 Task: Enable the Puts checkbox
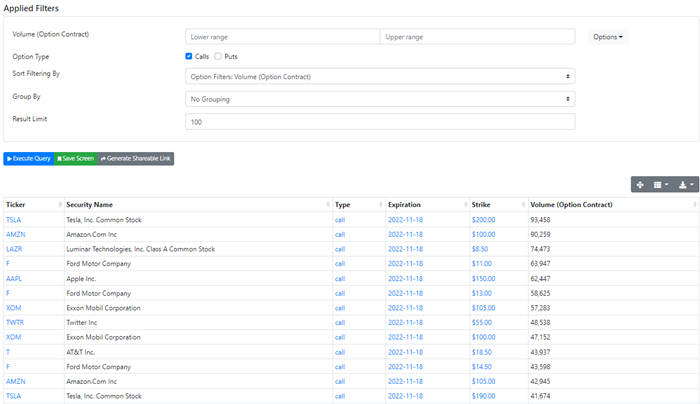click(218, 56)
